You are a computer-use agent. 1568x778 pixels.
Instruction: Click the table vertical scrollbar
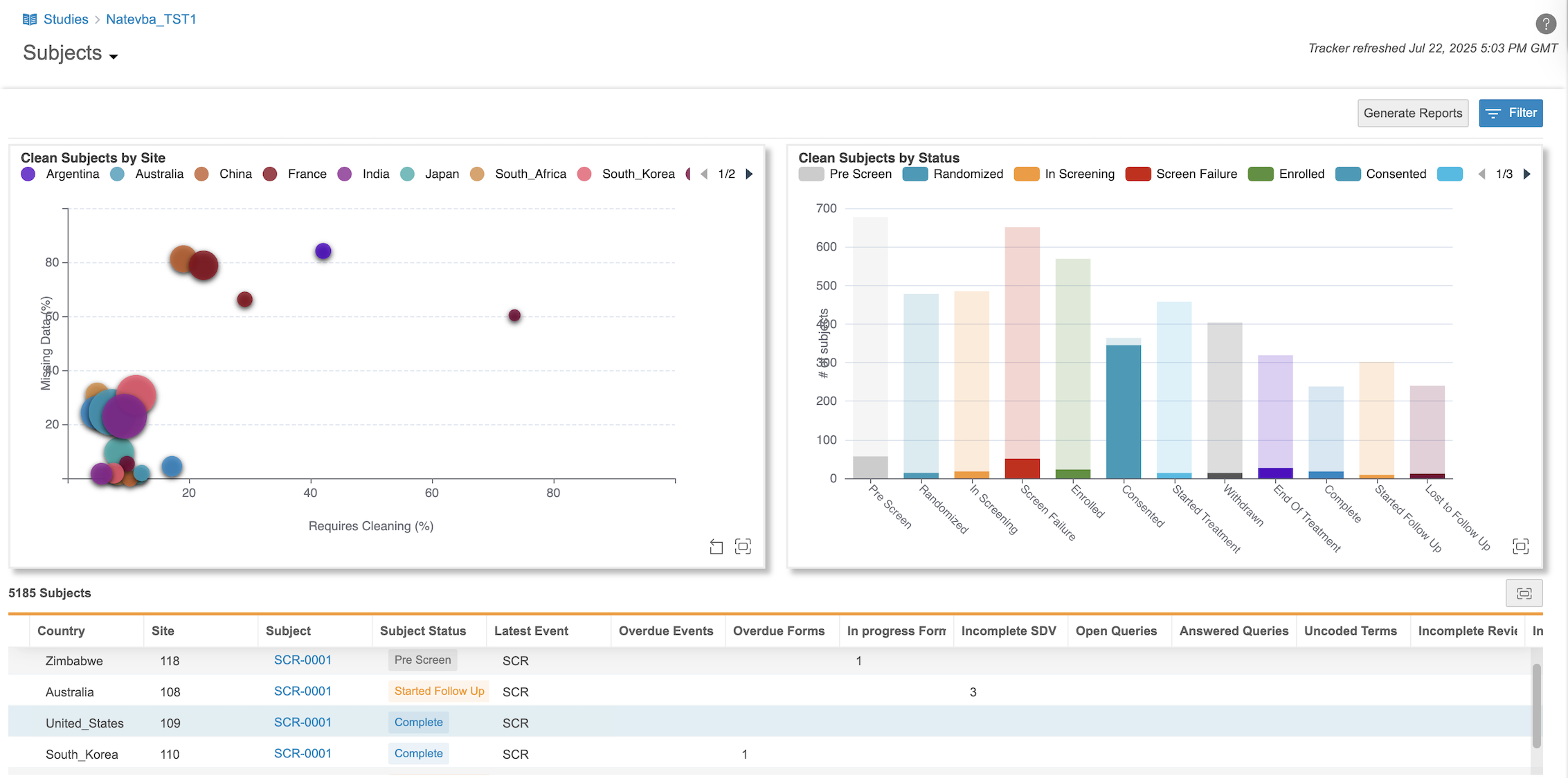[x=1536, y=706]
